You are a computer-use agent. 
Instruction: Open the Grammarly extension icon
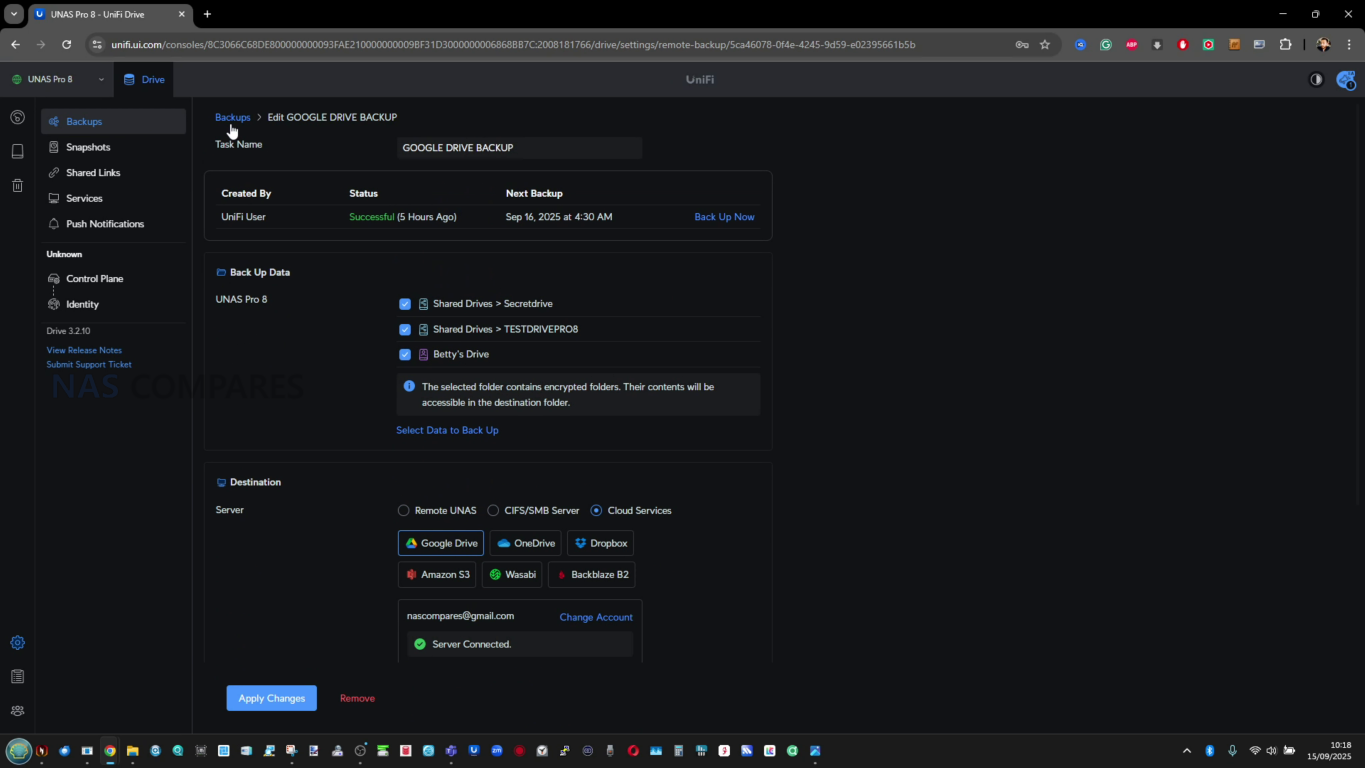(1106, 44)
